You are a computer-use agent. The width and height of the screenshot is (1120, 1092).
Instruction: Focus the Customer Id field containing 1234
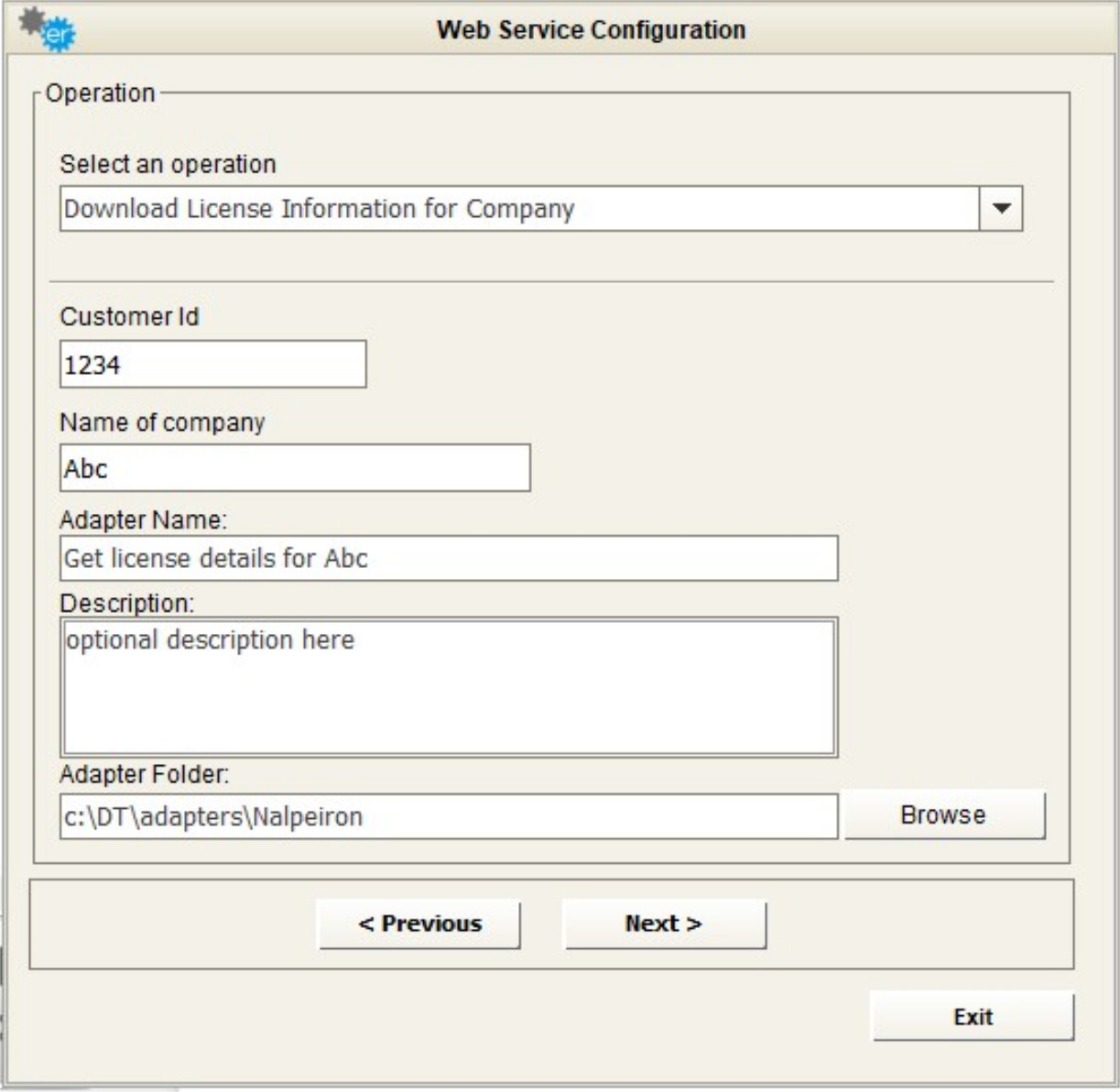[212, 365]
